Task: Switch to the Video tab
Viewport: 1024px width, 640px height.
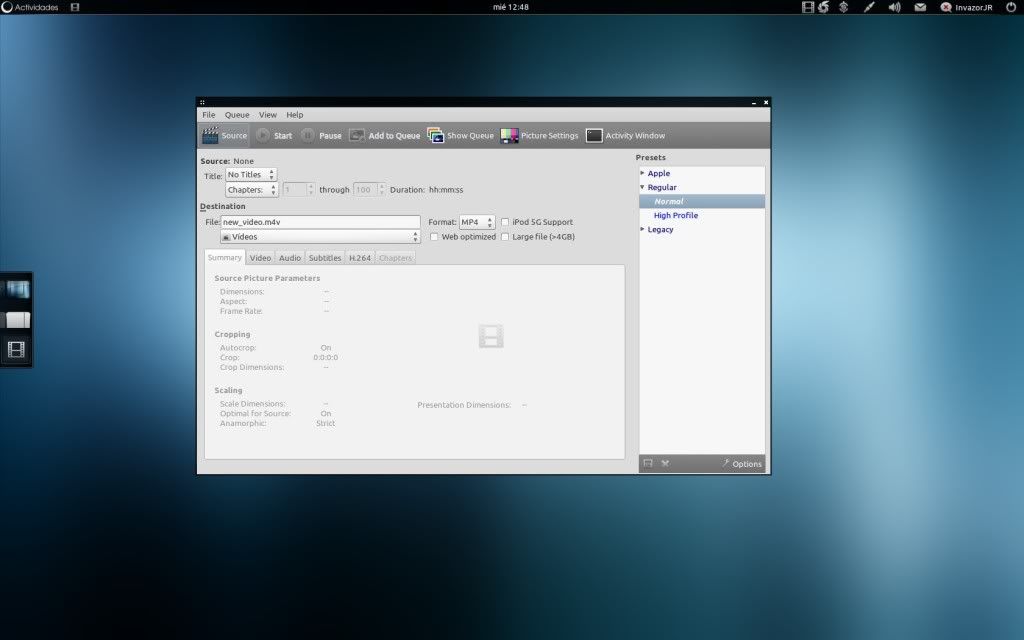Action: 260,257
